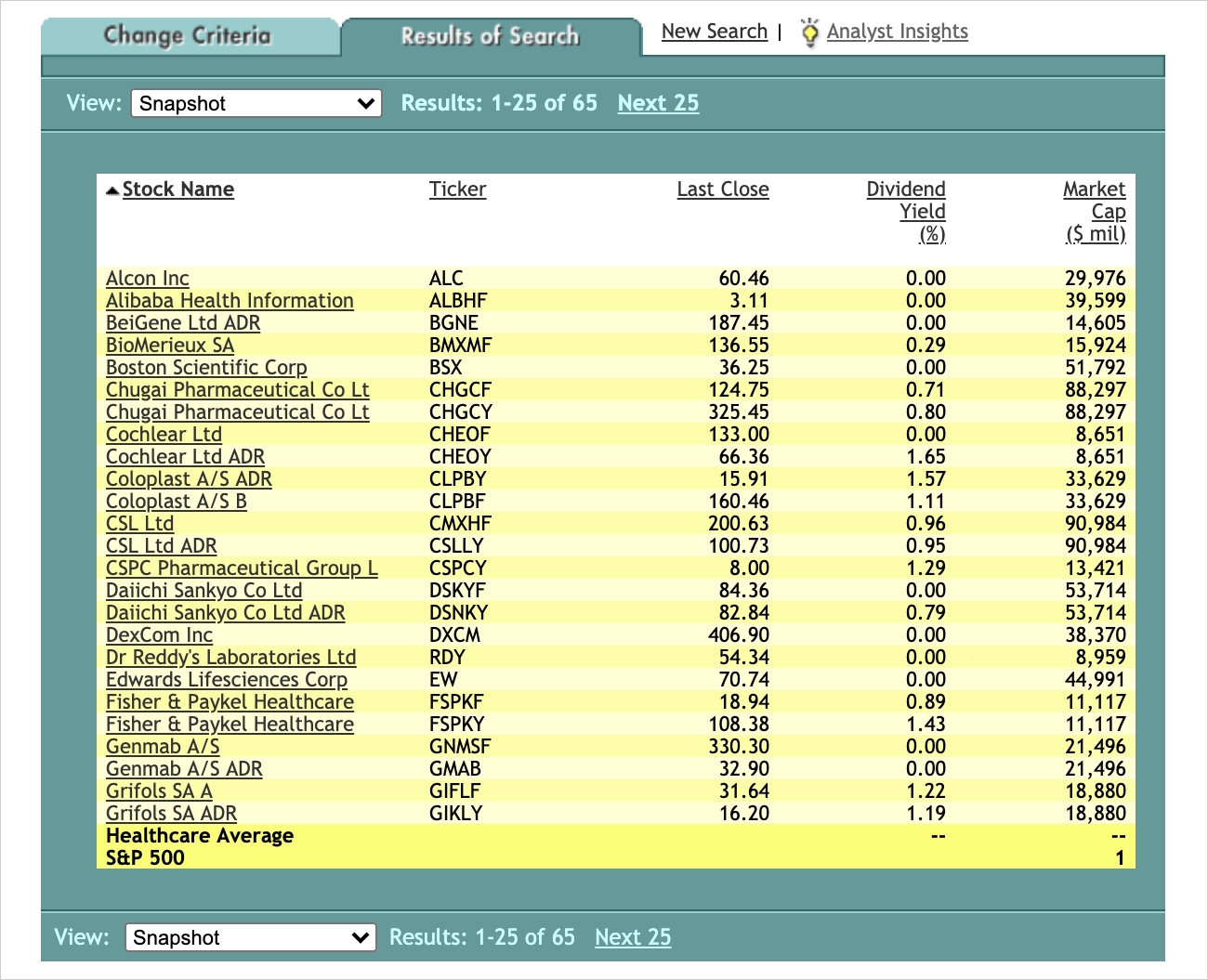The image size is (1208, 980).
Task: Sort by Market Cap column header
Action: 1095,212
